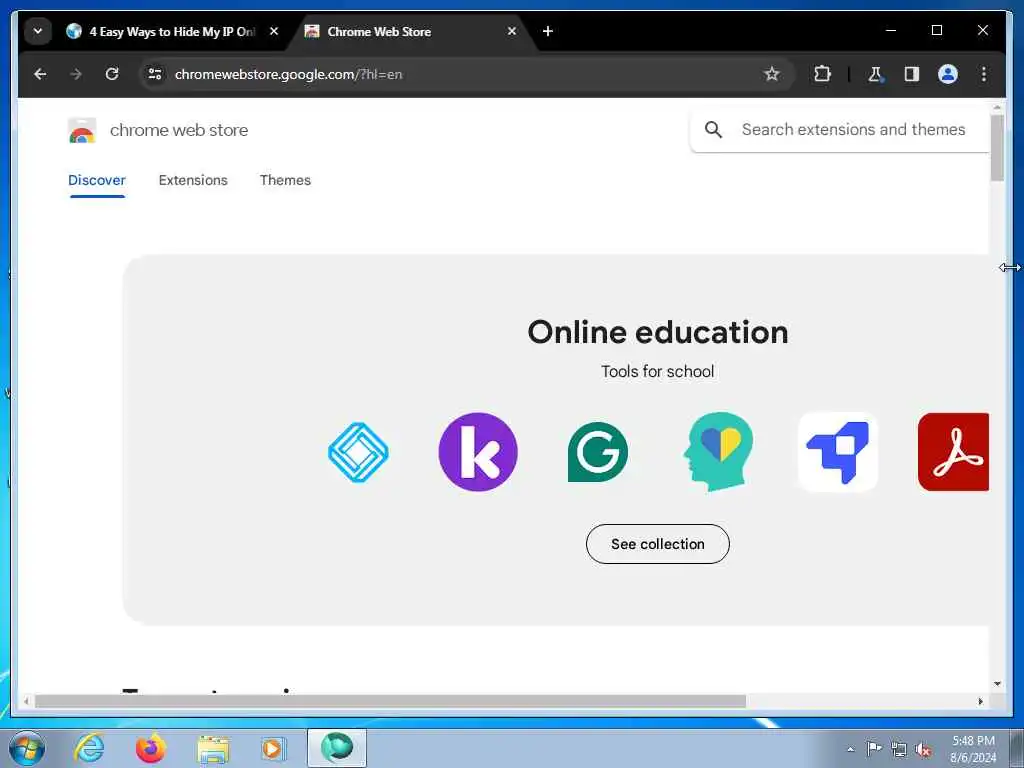Click the Online education heading
This screenshot has width=1024, height=768.
tap(658, 332)
